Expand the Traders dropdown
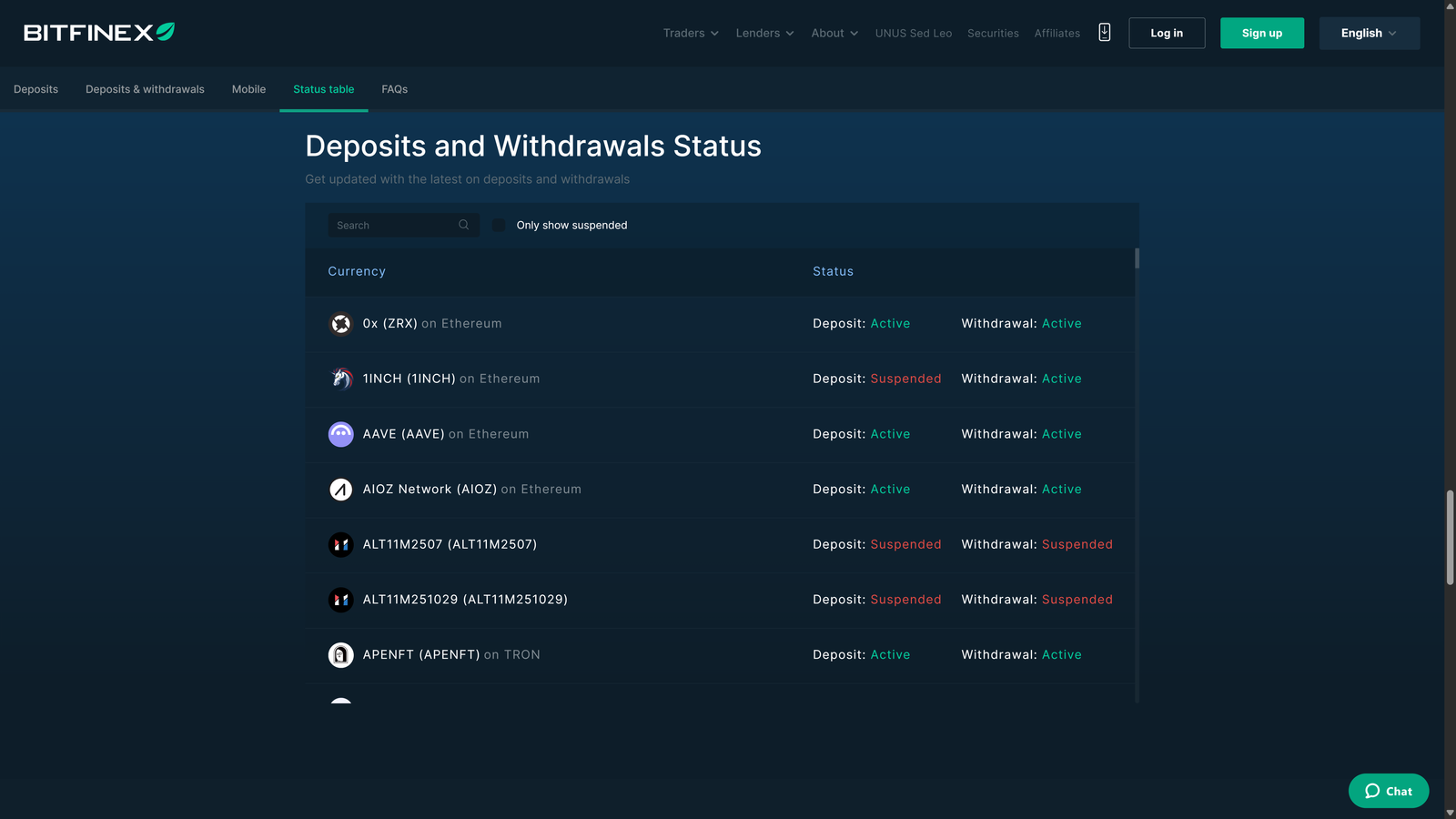 click(x=690, y=33)
